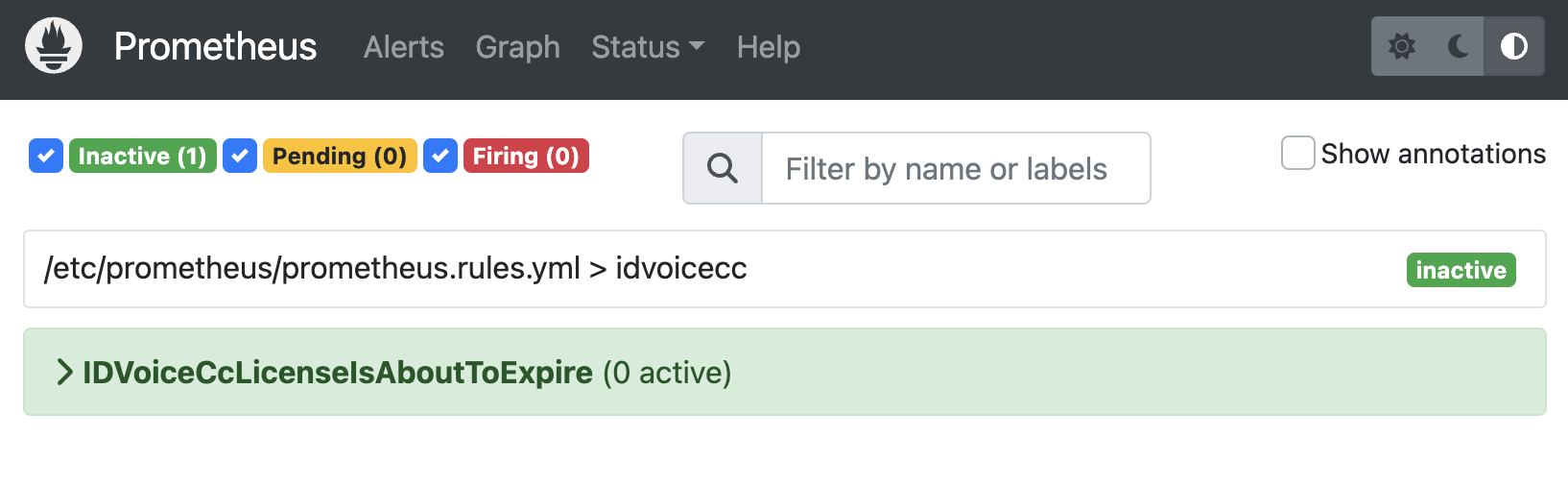
Task: Click the yellow Pending (0) badge
Action: pos(340,156)
